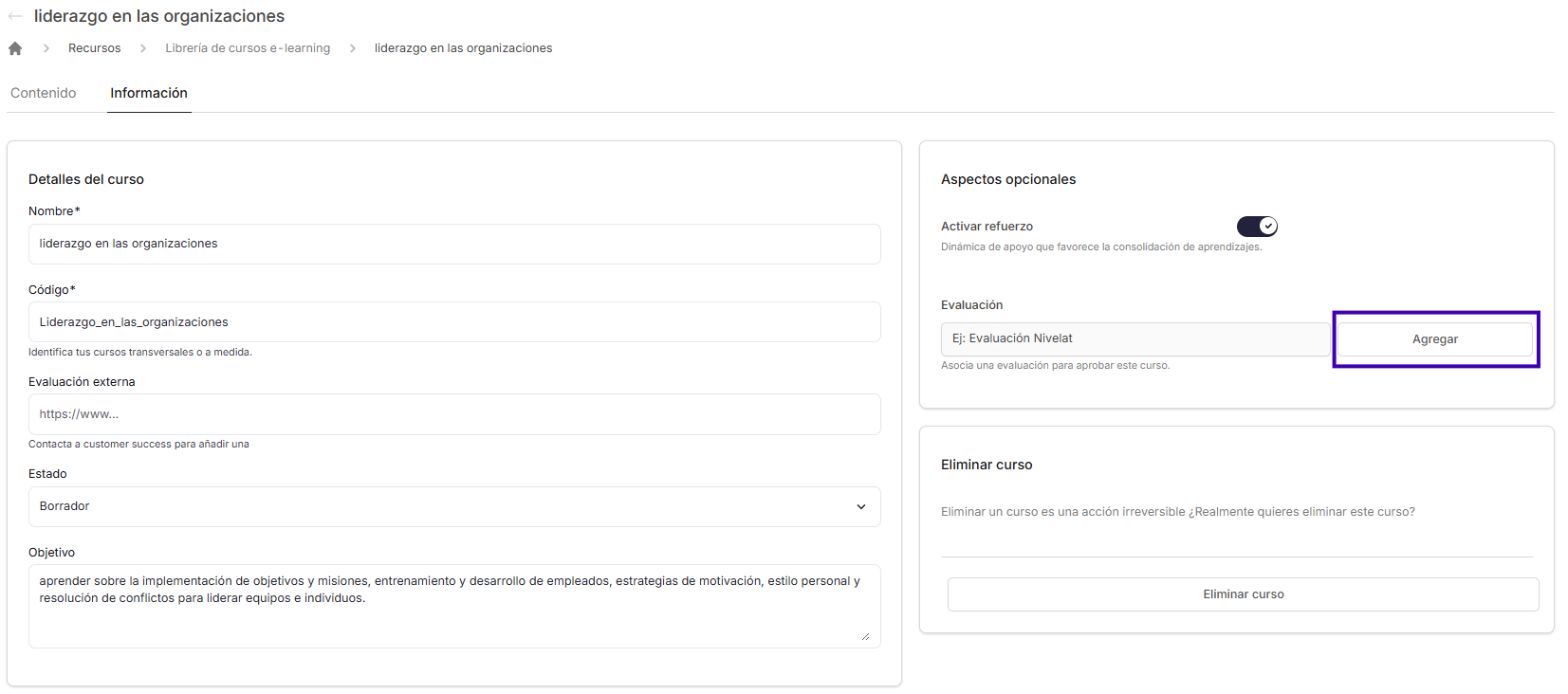
Task: Click the Estado dropdown arrow
Action: click(x=861, y=506)
